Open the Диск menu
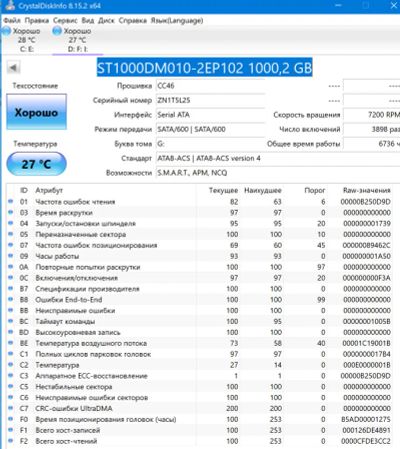Image resolution: width=400 pixels, height=449 pixels. pos(106,21)
